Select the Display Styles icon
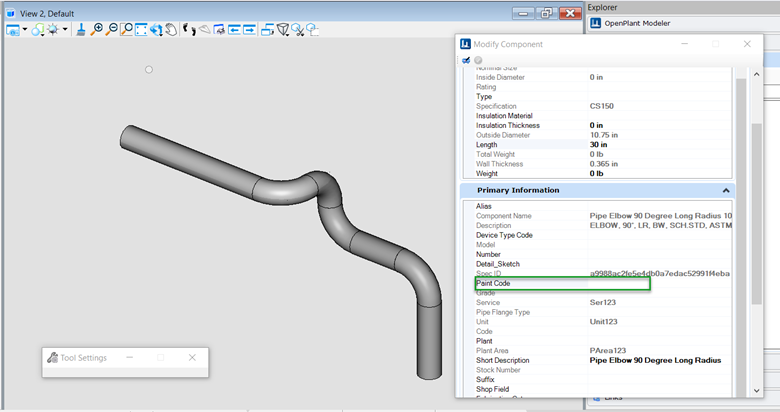Image resolution: width=780 pixels, height=412 pixels. 38,30
